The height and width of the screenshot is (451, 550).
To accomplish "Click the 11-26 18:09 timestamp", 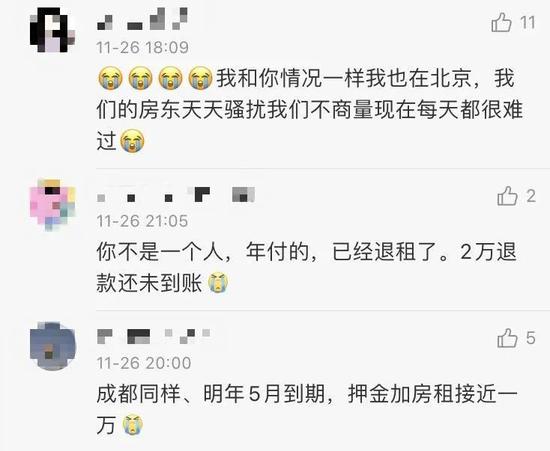I will point(142,47).
